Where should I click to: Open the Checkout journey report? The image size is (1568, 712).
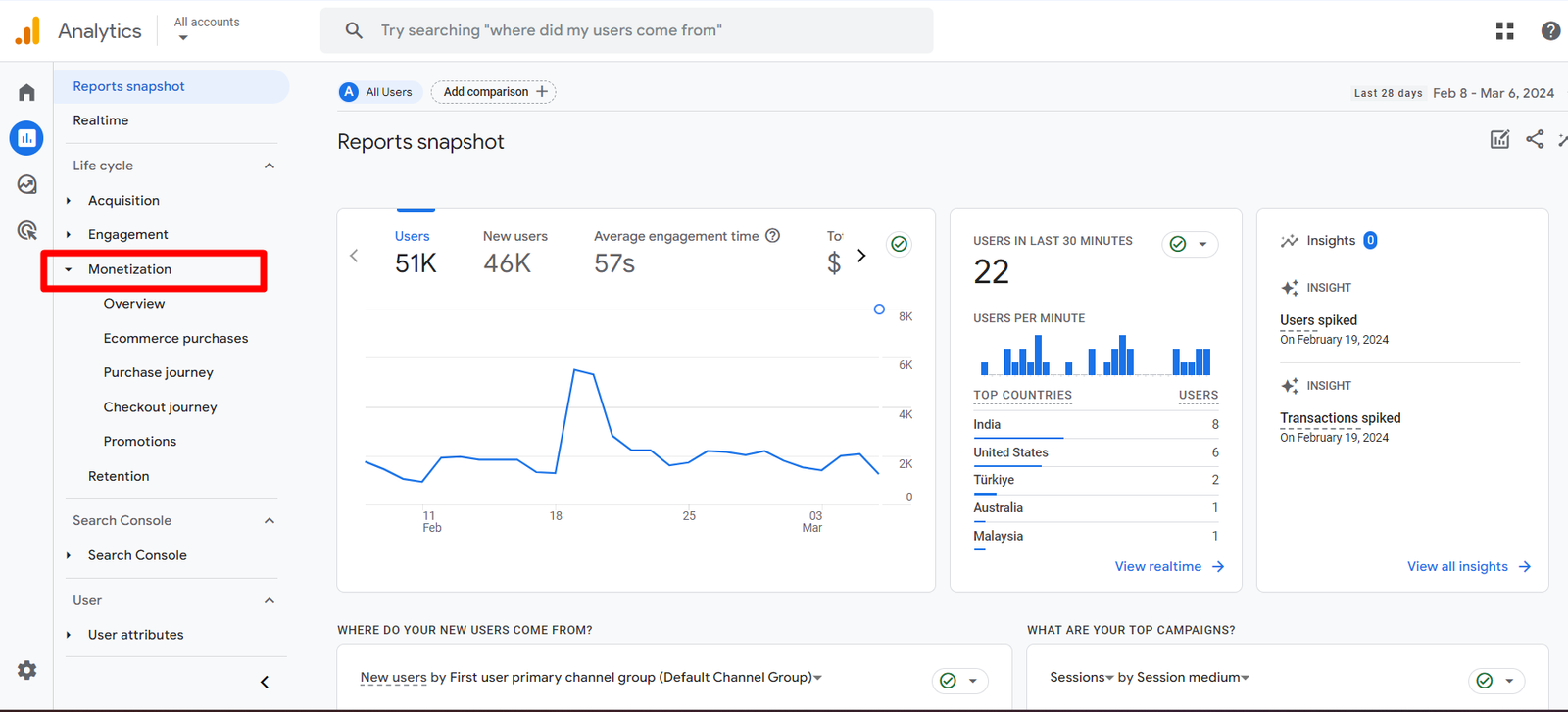click(x=161, y=407)
